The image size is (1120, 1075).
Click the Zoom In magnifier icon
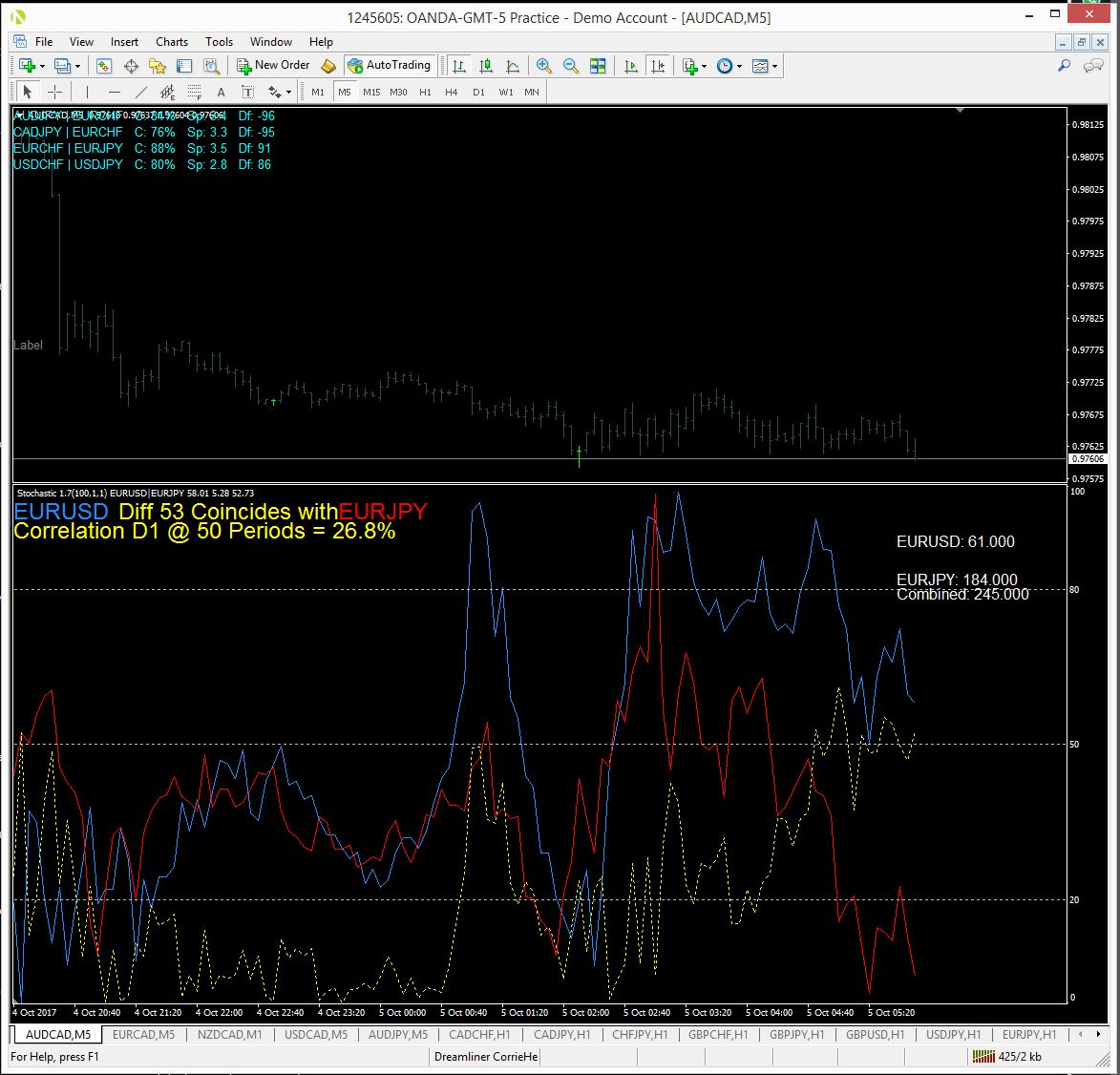[x=543, y=66]
